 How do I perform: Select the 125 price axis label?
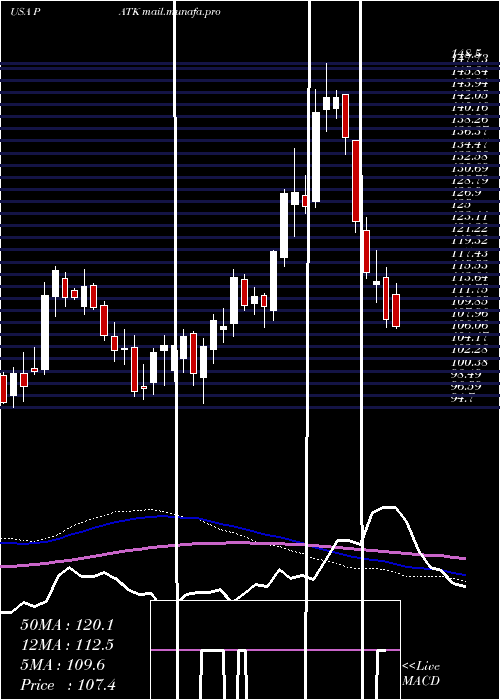[462, 204]
